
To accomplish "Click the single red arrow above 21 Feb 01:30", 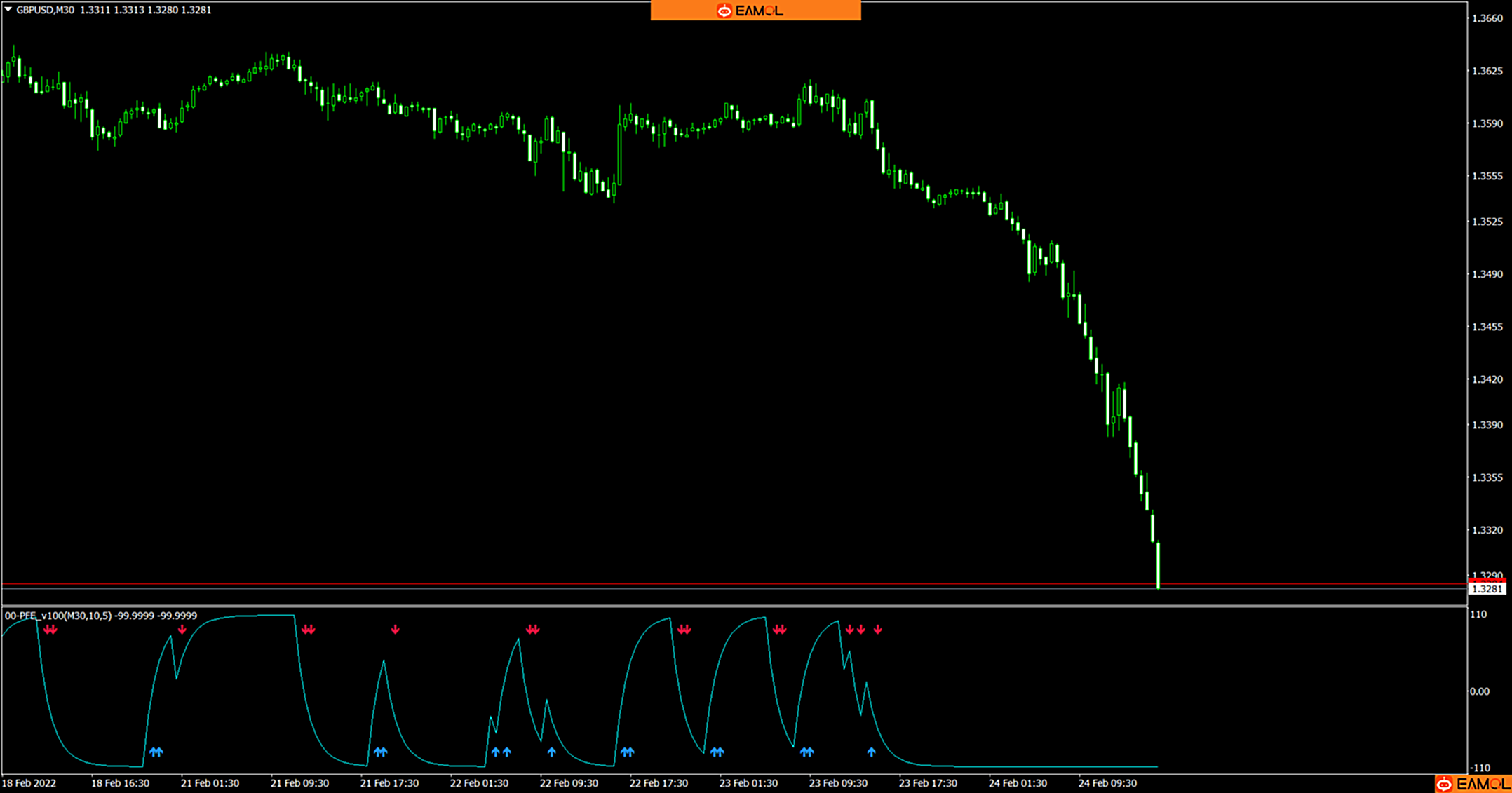I will coord(182,630).
